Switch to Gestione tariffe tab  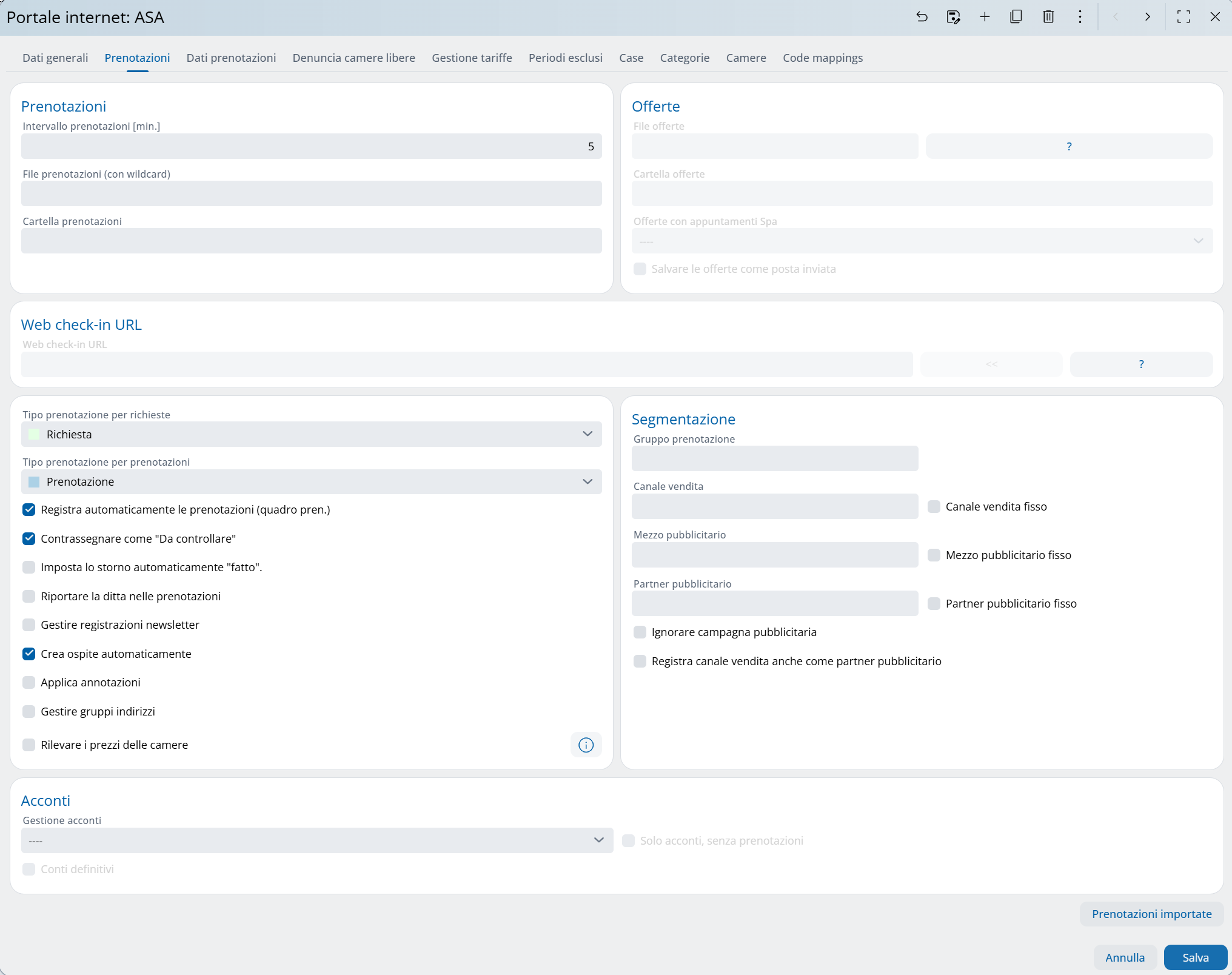coord(472,58)
